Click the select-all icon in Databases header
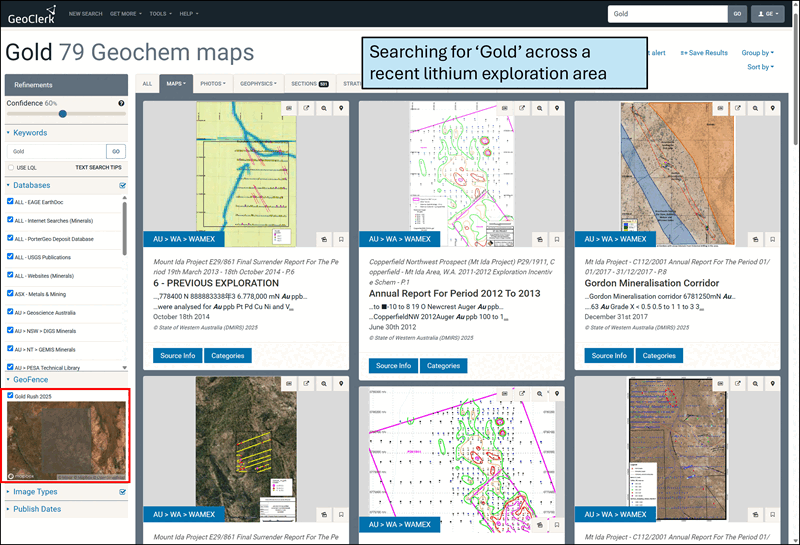The height and width of the screenshot is (545, 800). click(x=123, y=185)
